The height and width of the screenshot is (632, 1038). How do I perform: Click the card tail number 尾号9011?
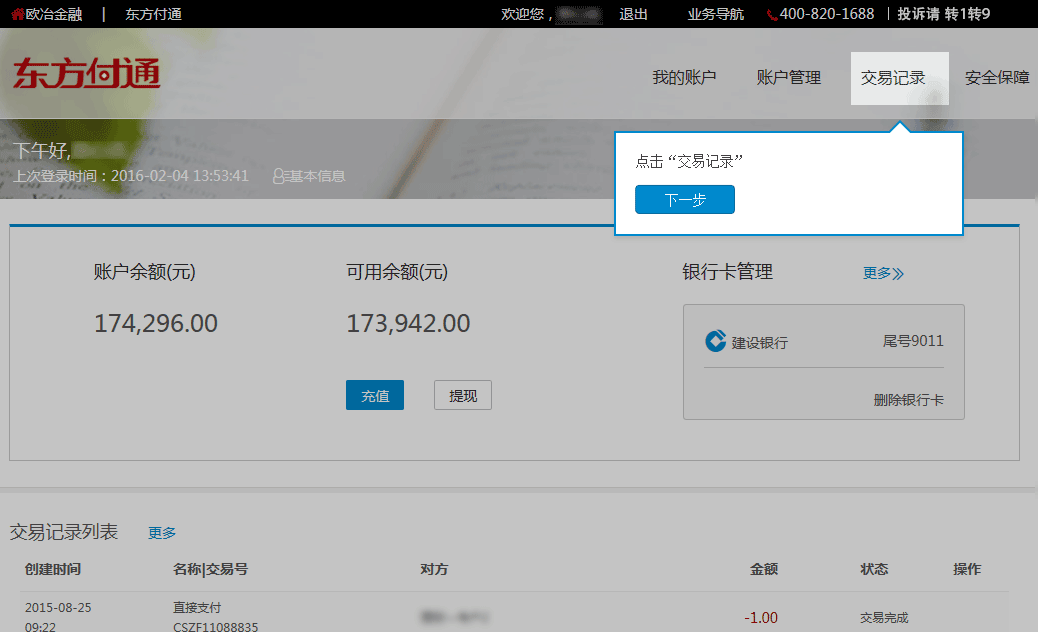pos(913,341)
